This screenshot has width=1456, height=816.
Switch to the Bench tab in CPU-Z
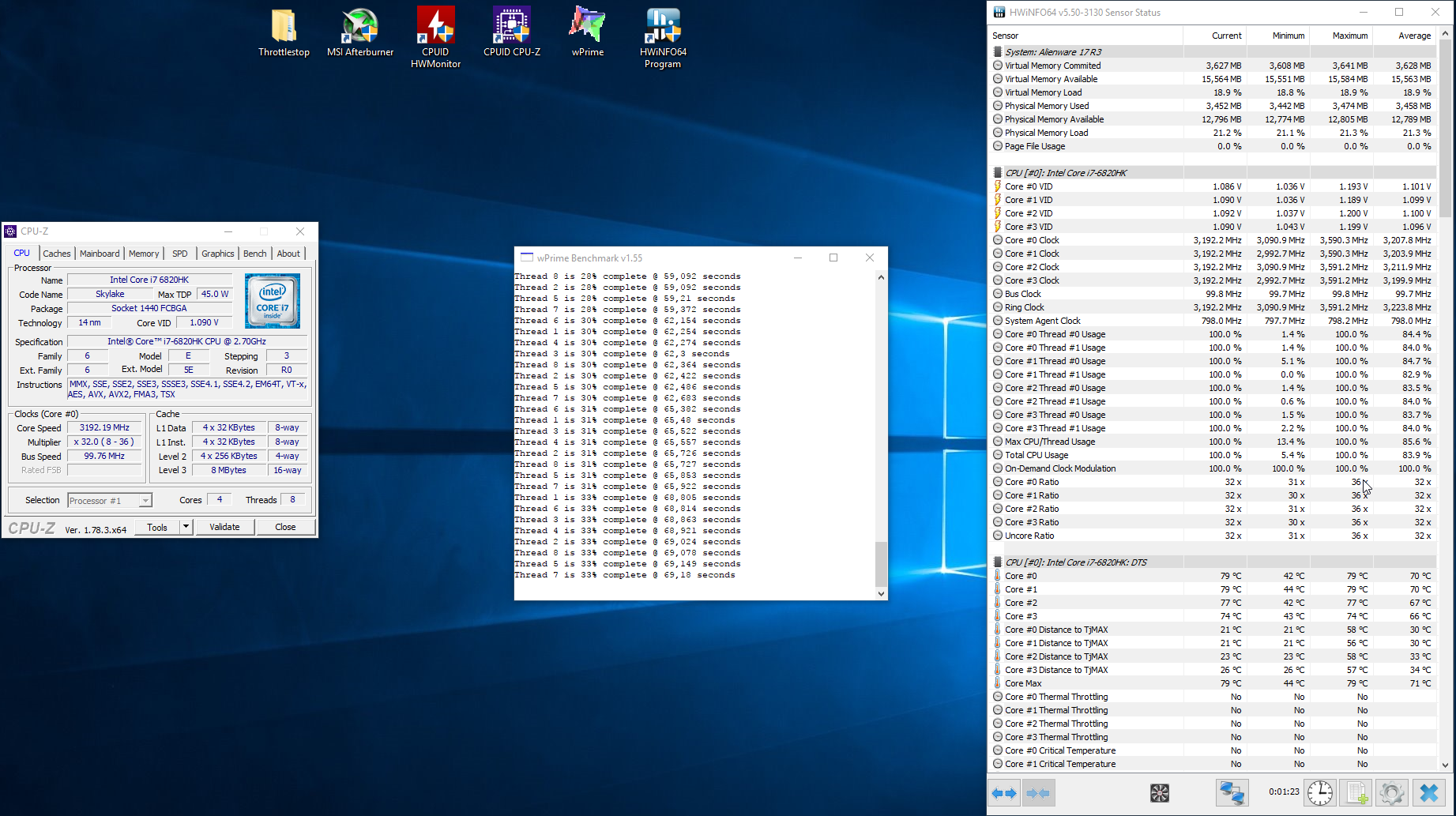(255, 254)
